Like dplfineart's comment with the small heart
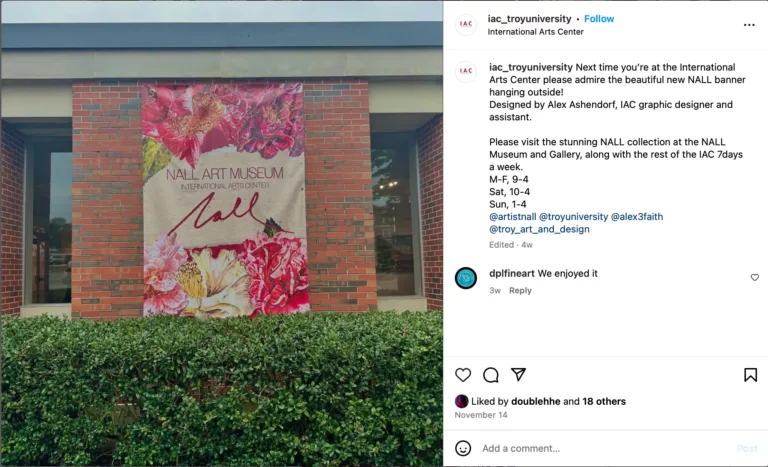The image size is (768, 467). [755, 277]
